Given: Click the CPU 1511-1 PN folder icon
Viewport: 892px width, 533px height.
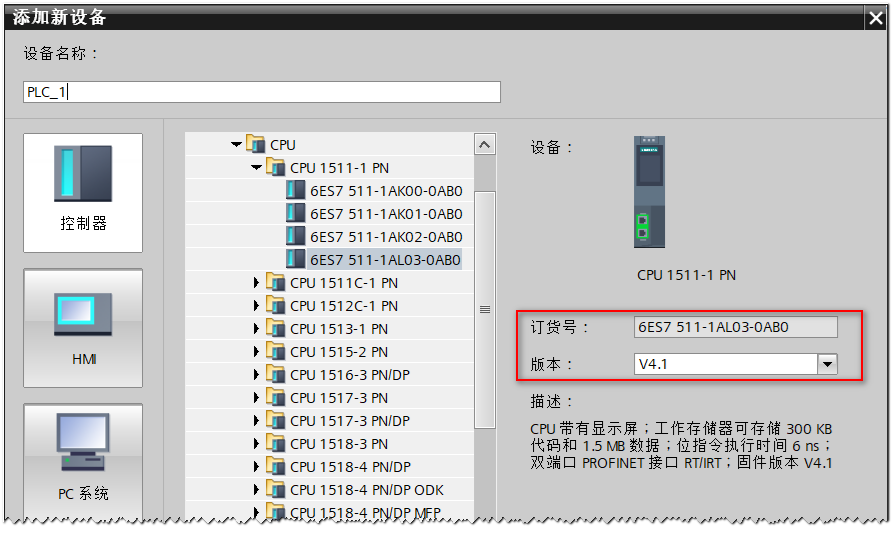Looking at the screenshot, I should [276, 168].
